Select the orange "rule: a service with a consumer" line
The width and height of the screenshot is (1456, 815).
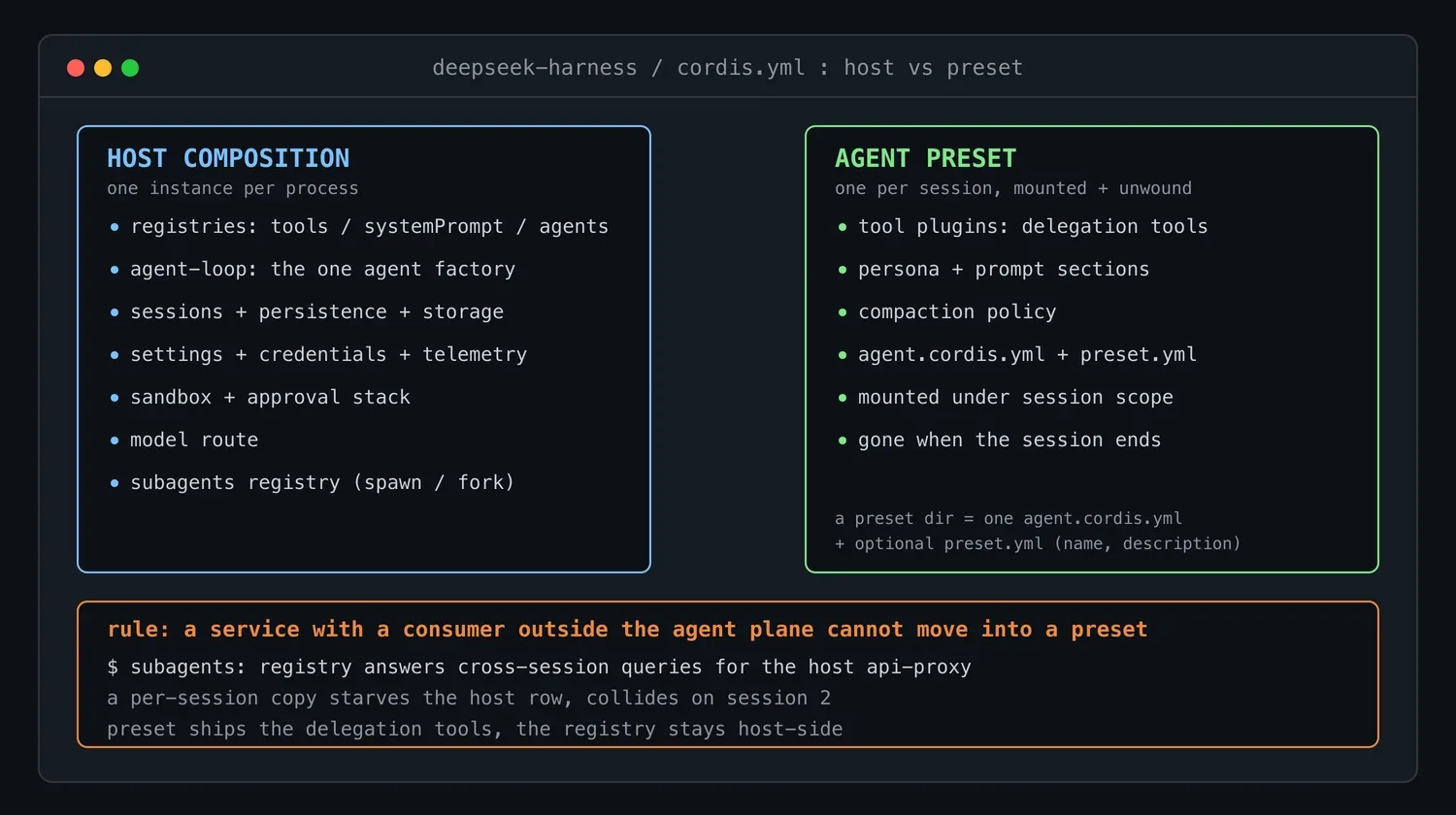click(627, 630)
